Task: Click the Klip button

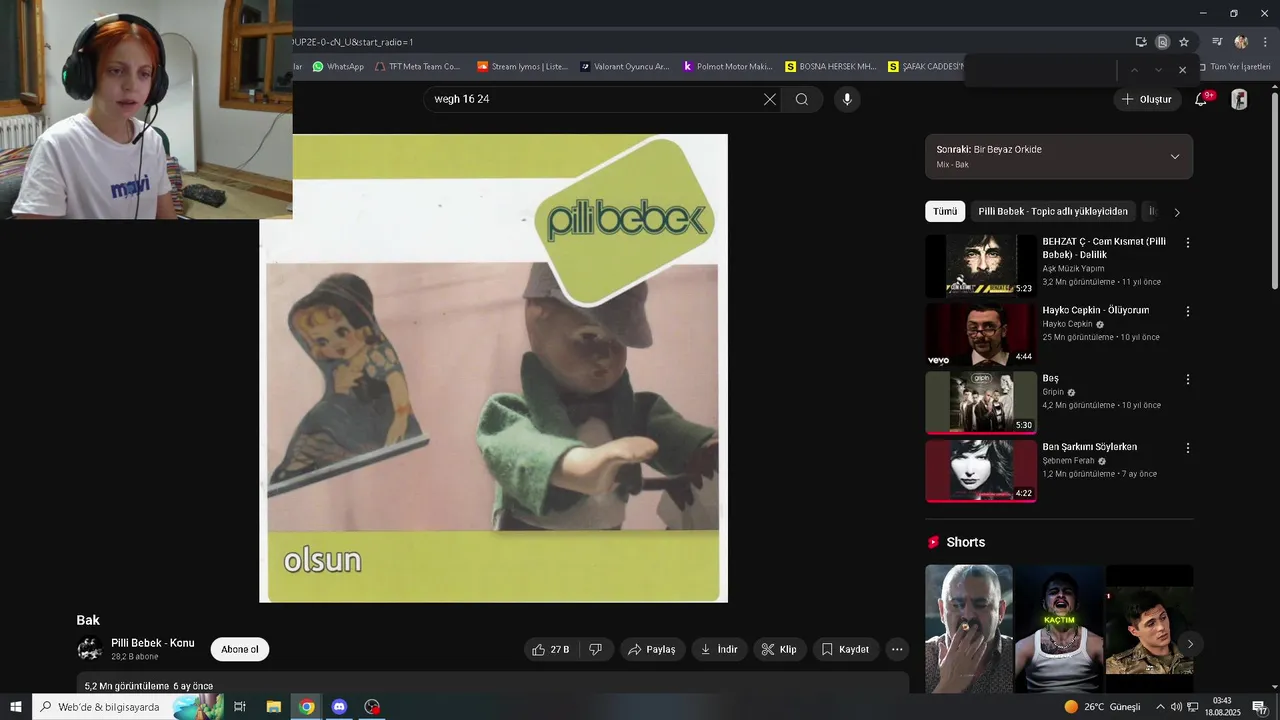Action: [x=779, y=649]
